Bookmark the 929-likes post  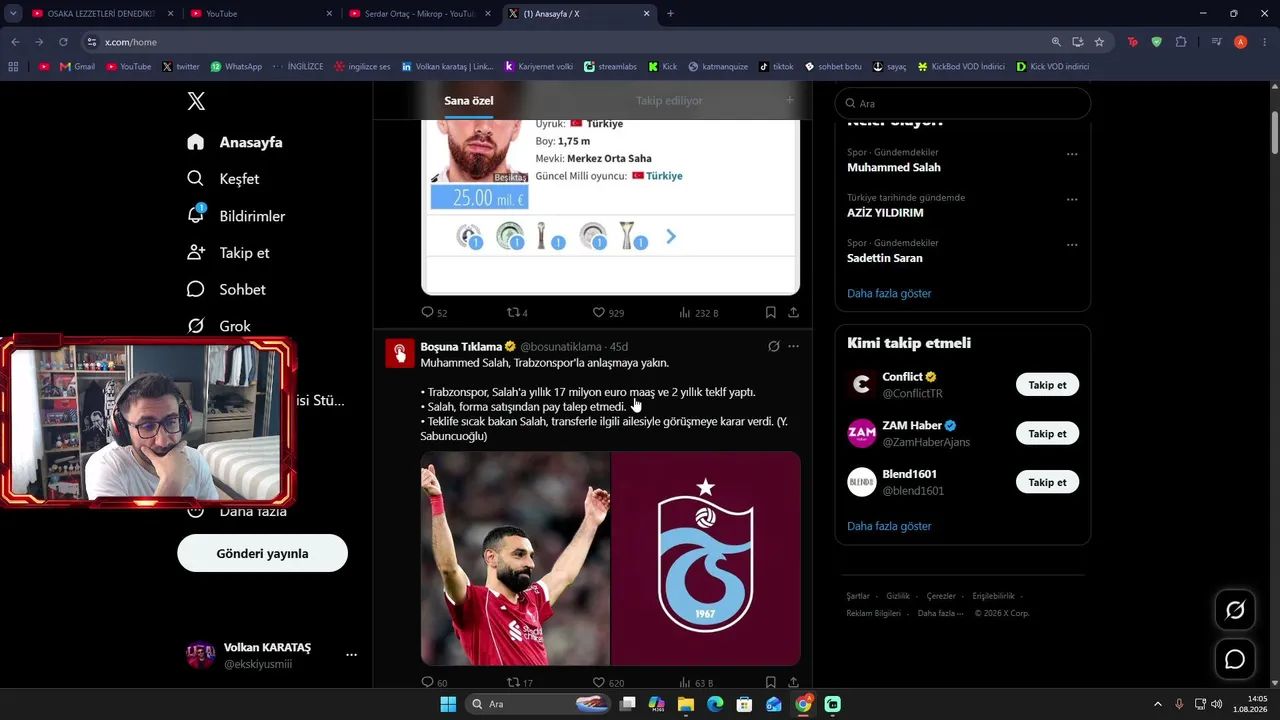(x=771, y=312)
